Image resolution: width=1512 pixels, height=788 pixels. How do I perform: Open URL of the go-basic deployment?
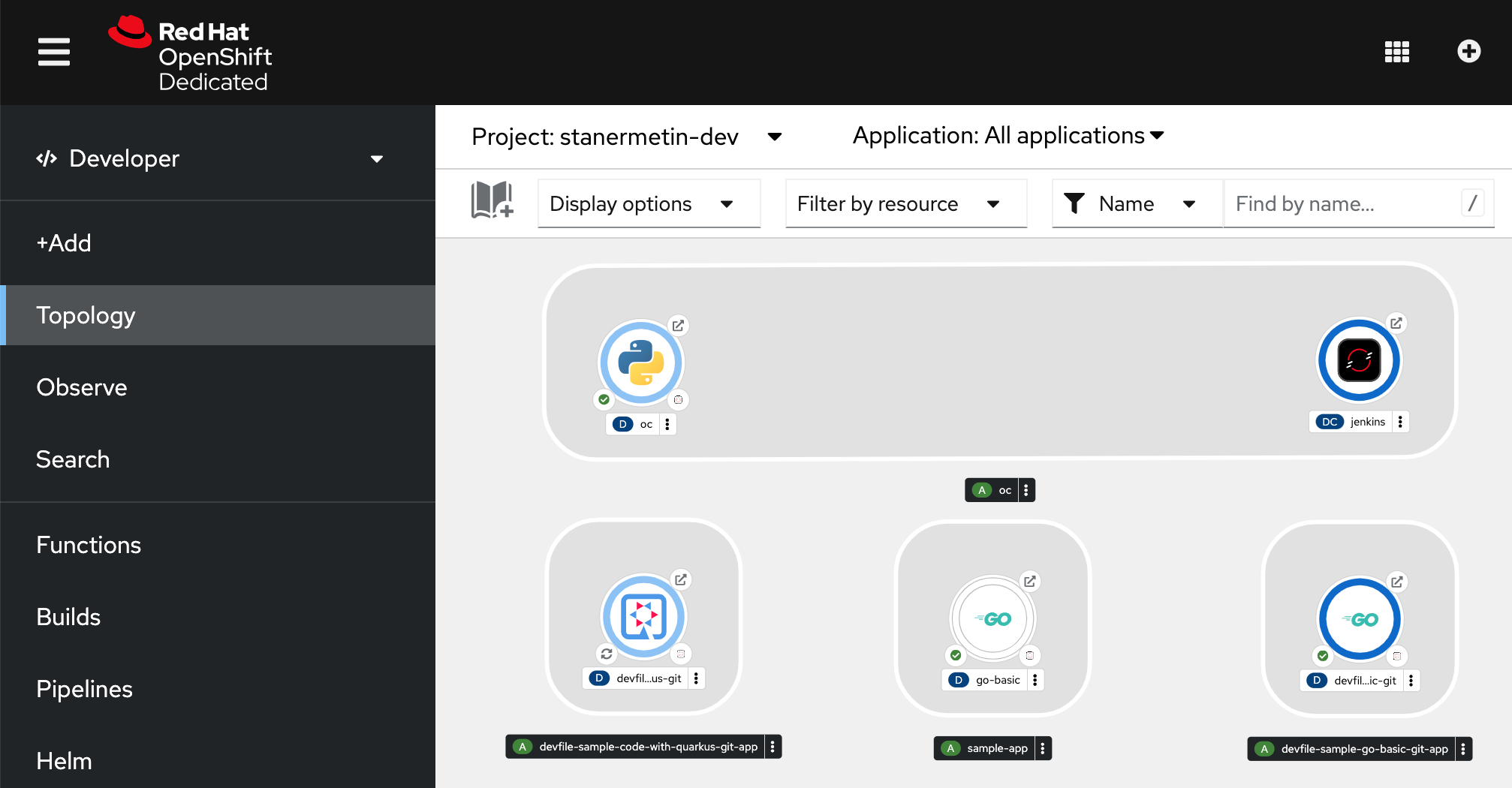1030,581
